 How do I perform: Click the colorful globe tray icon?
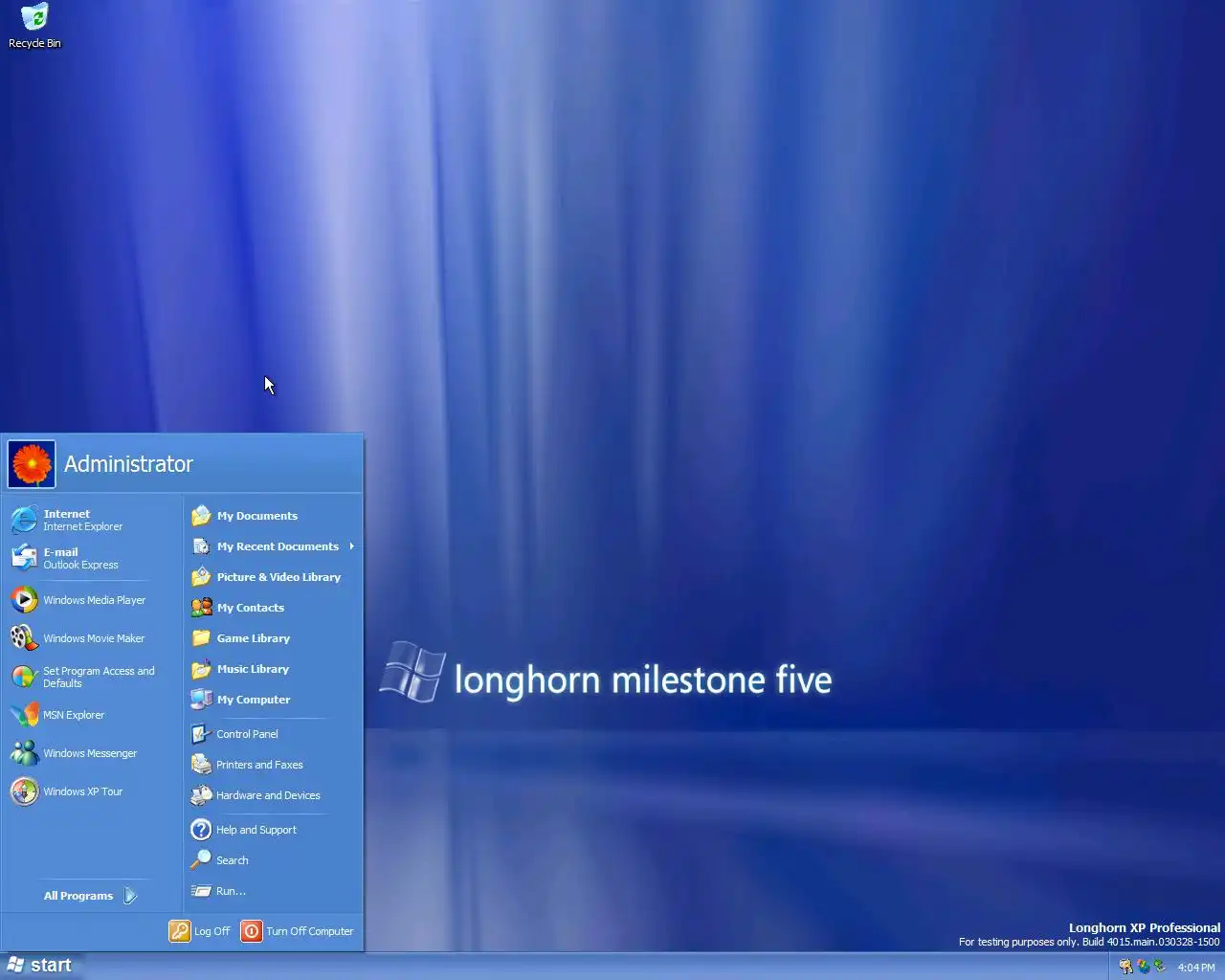1144,967
